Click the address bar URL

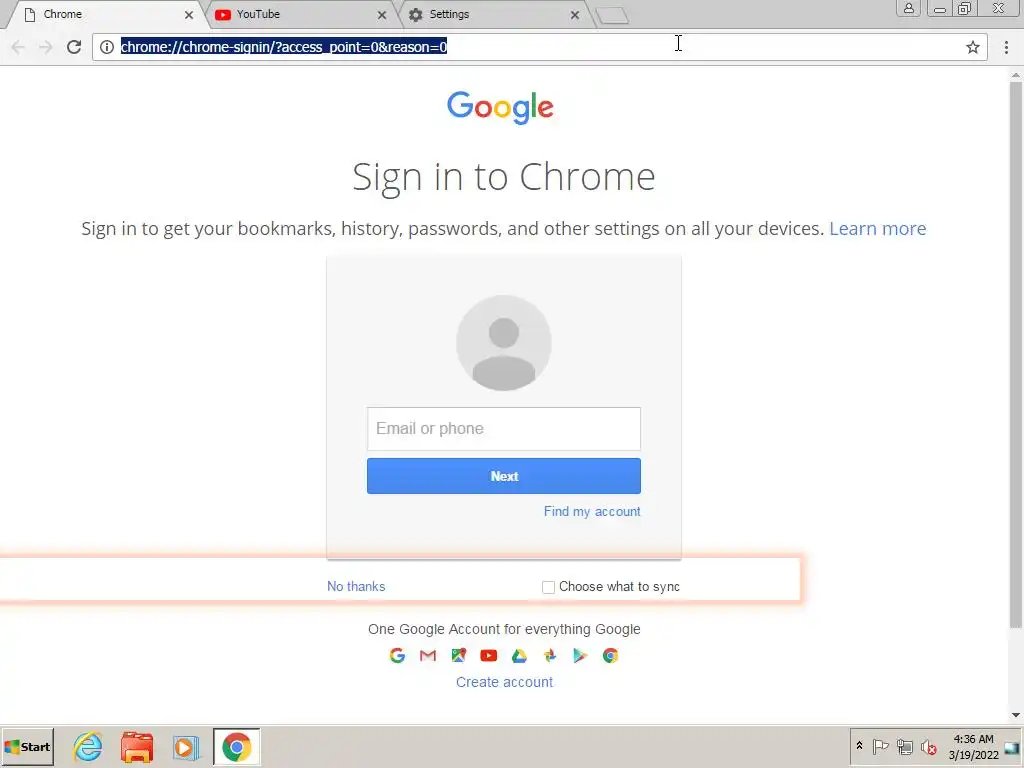point(284,47)
